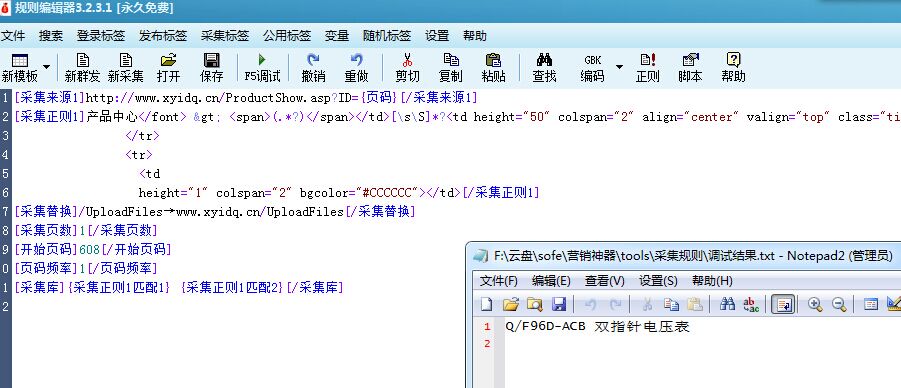Open the 采集标签 menu
Image resolution: width=901 pixels, height=388 pixels.
point(225,36)
